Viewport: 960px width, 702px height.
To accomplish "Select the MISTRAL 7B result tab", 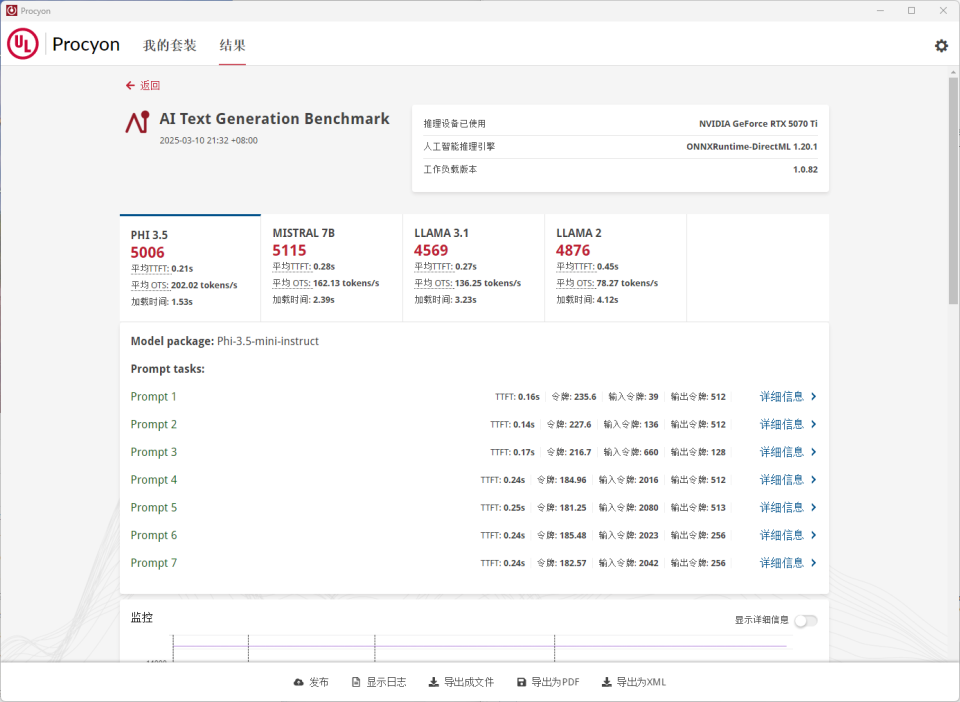I will 332,267.
